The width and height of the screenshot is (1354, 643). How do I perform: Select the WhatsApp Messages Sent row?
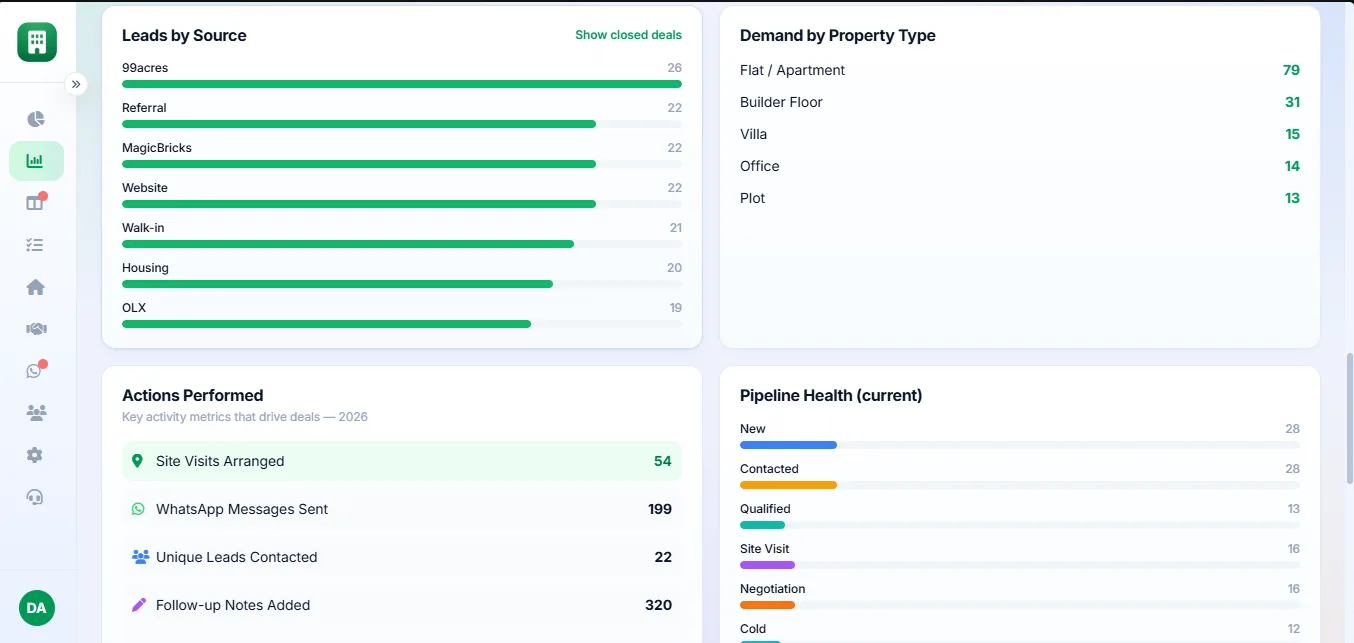point(402,509)
